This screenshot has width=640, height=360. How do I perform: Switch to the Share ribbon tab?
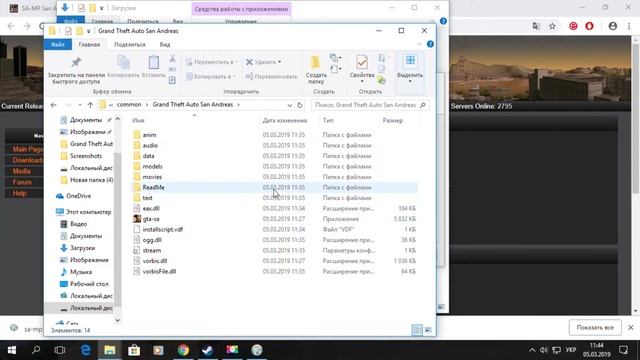click(x=130, y=44)
